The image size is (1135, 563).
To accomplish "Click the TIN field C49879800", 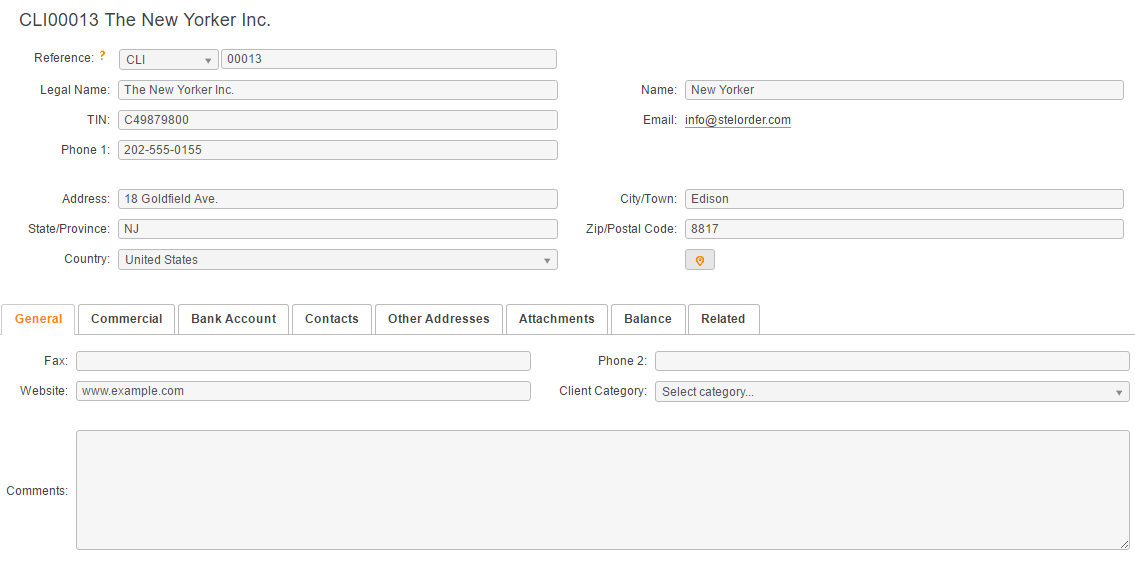I will [x=338, y=120].
